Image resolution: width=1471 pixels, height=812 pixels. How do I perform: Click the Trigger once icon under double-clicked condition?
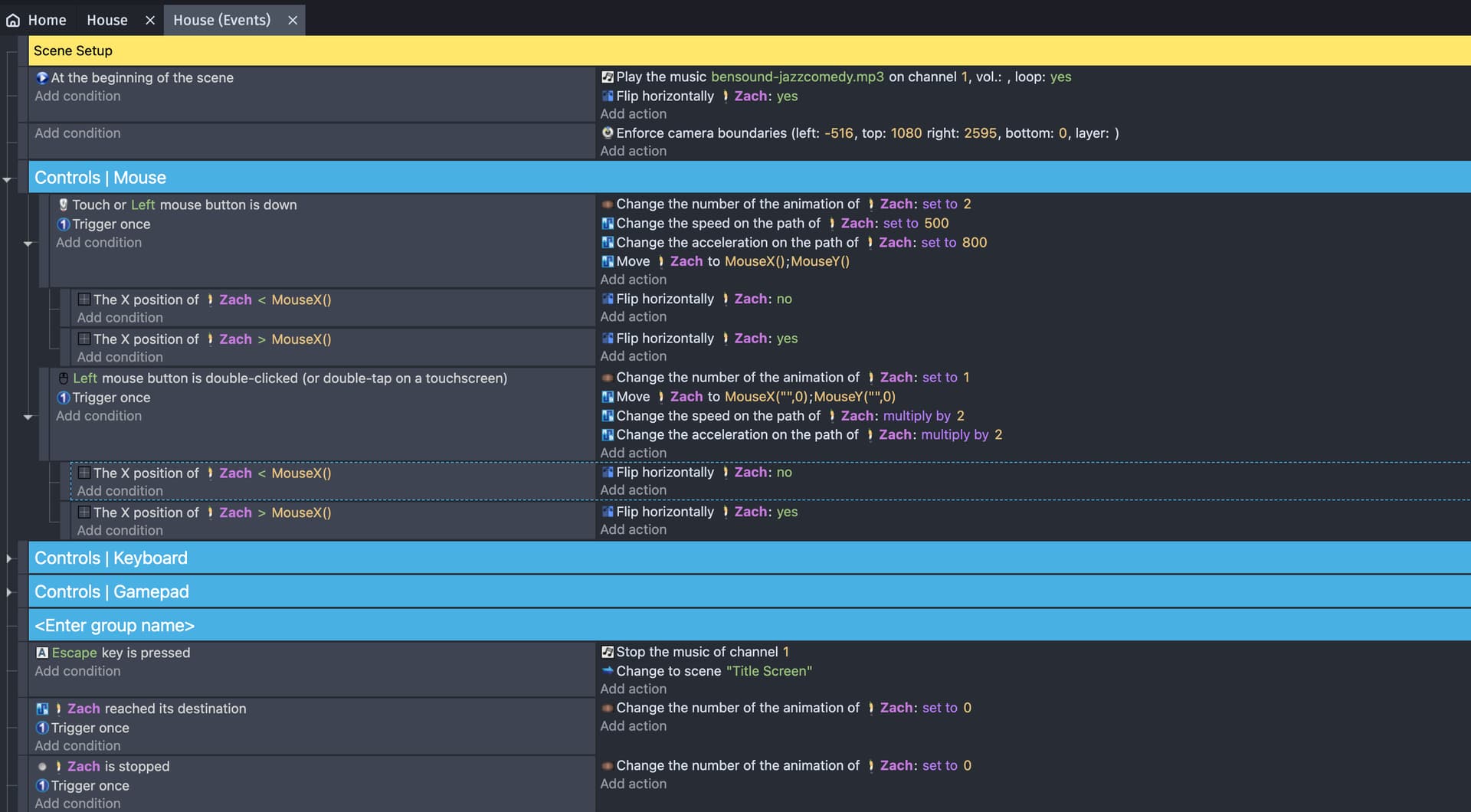[64, 398]
